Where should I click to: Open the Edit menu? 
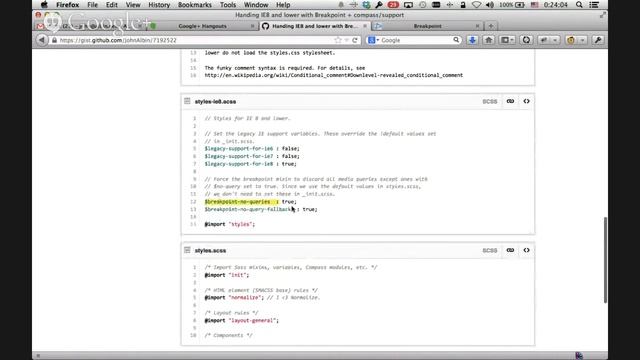[111, 5]
